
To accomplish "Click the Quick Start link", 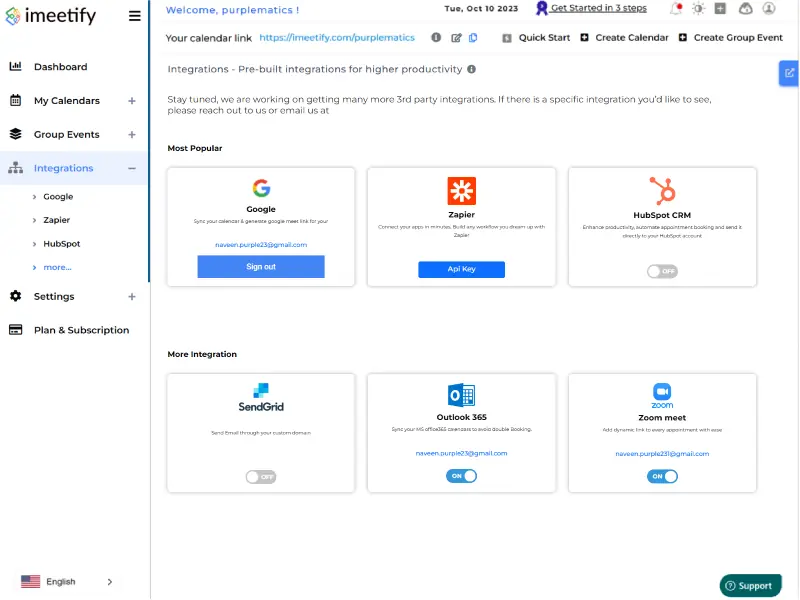I will [x=544, y=37].
